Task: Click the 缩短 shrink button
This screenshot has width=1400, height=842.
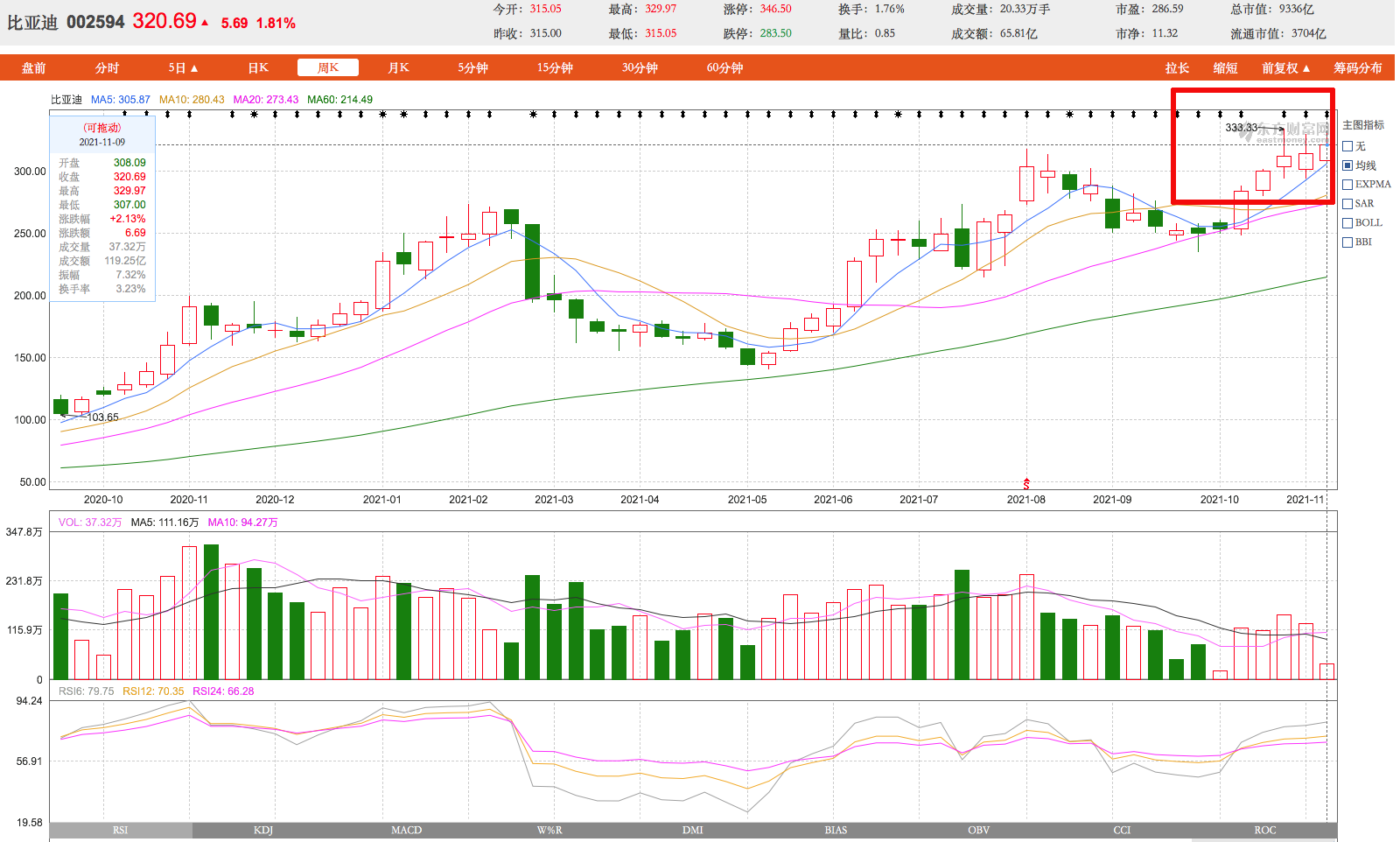Action: pyautogui.click(x=1225, y=67)
